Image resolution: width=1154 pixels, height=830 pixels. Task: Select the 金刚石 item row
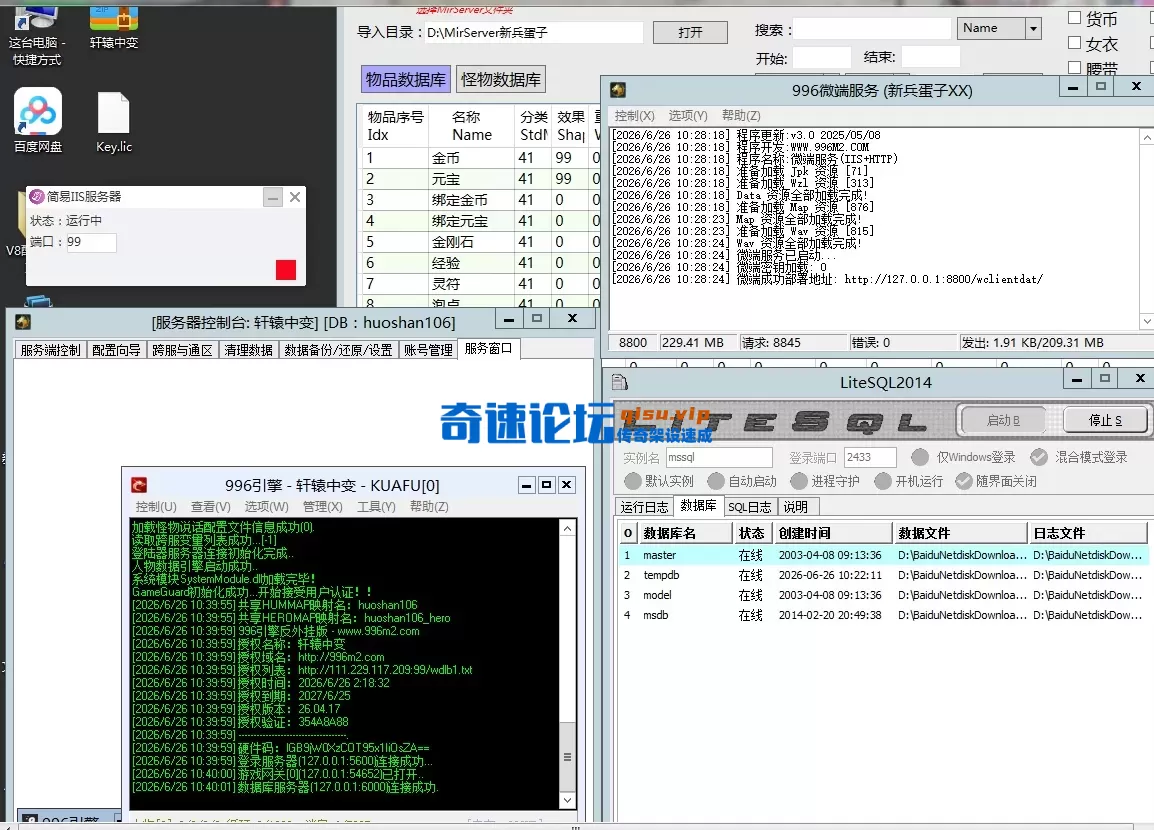(480, 242)
